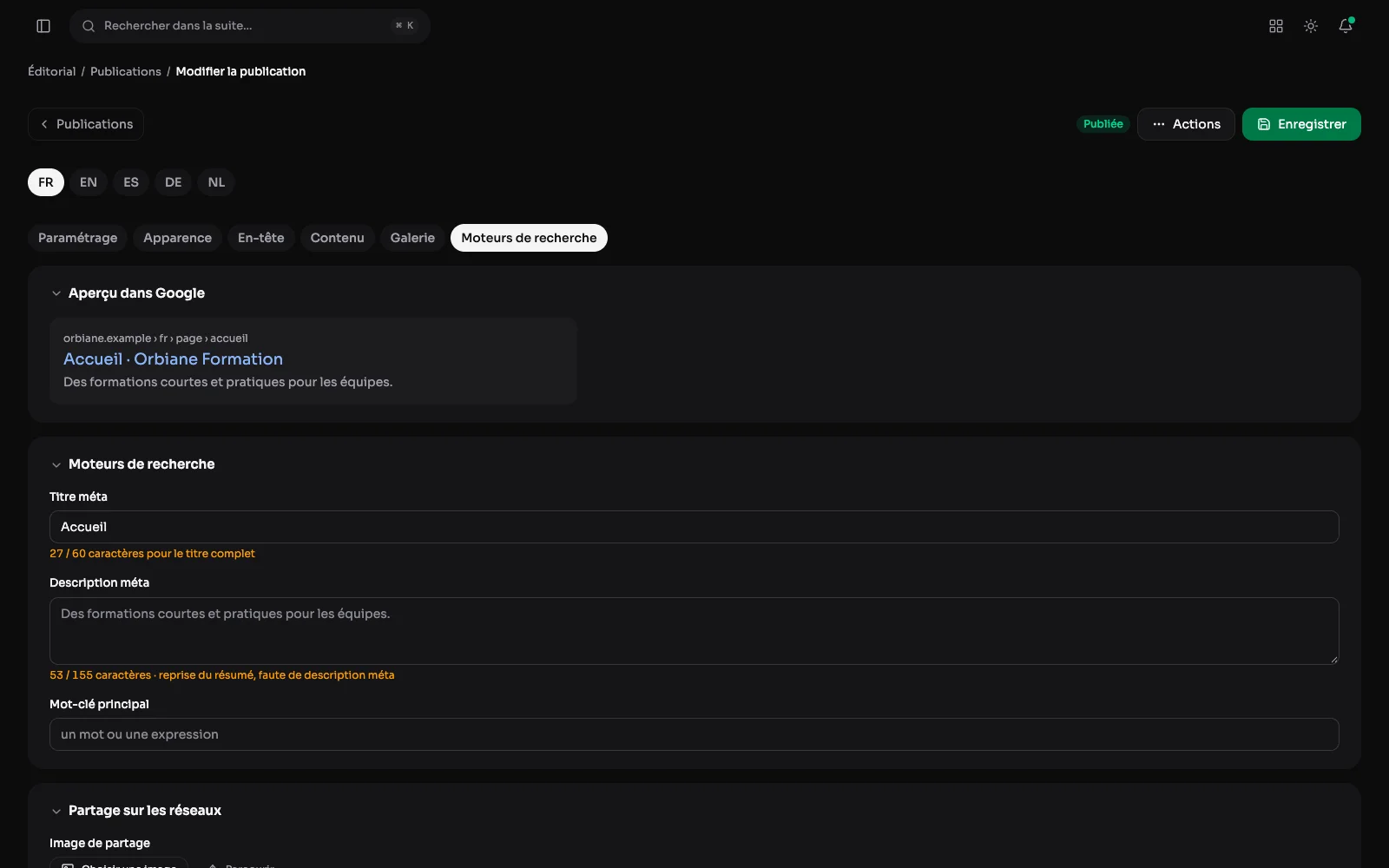Collapse Partage sur les réseaux section
This screenshot has width=1389, height=868.
56,811
